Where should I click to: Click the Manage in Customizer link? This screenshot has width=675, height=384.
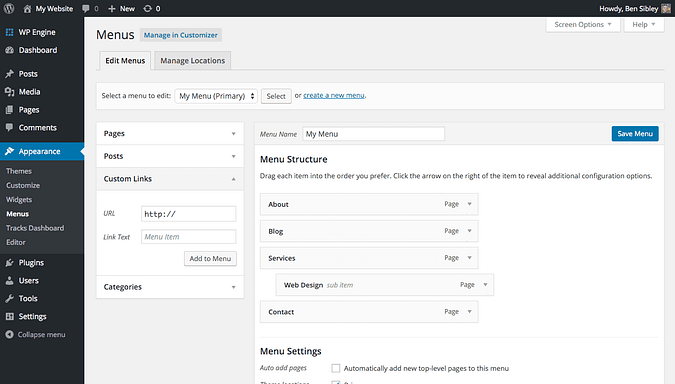(181, 35)
